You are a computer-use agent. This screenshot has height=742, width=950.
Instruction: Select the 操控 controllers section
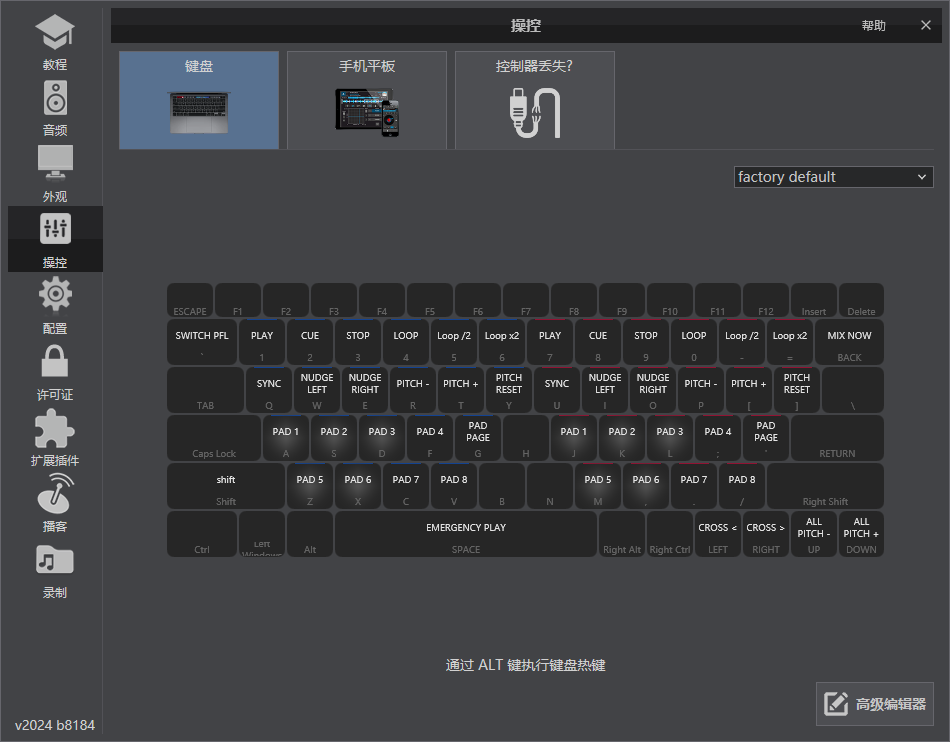point(55,239)
